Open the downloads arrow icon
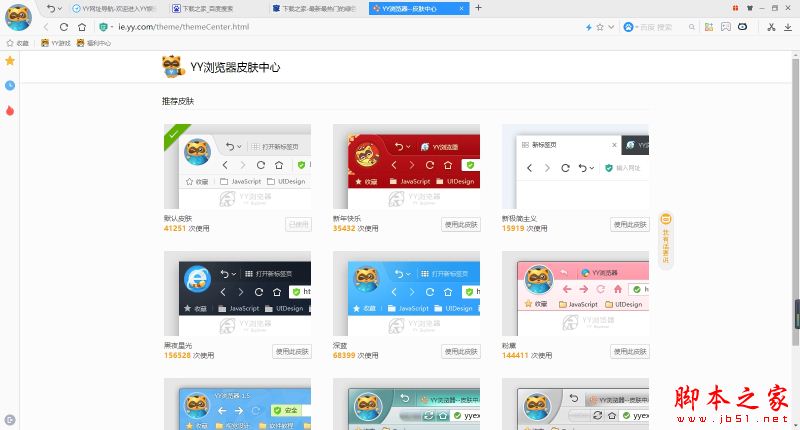Viewport: 800px width, 430px height. point(788,27)
